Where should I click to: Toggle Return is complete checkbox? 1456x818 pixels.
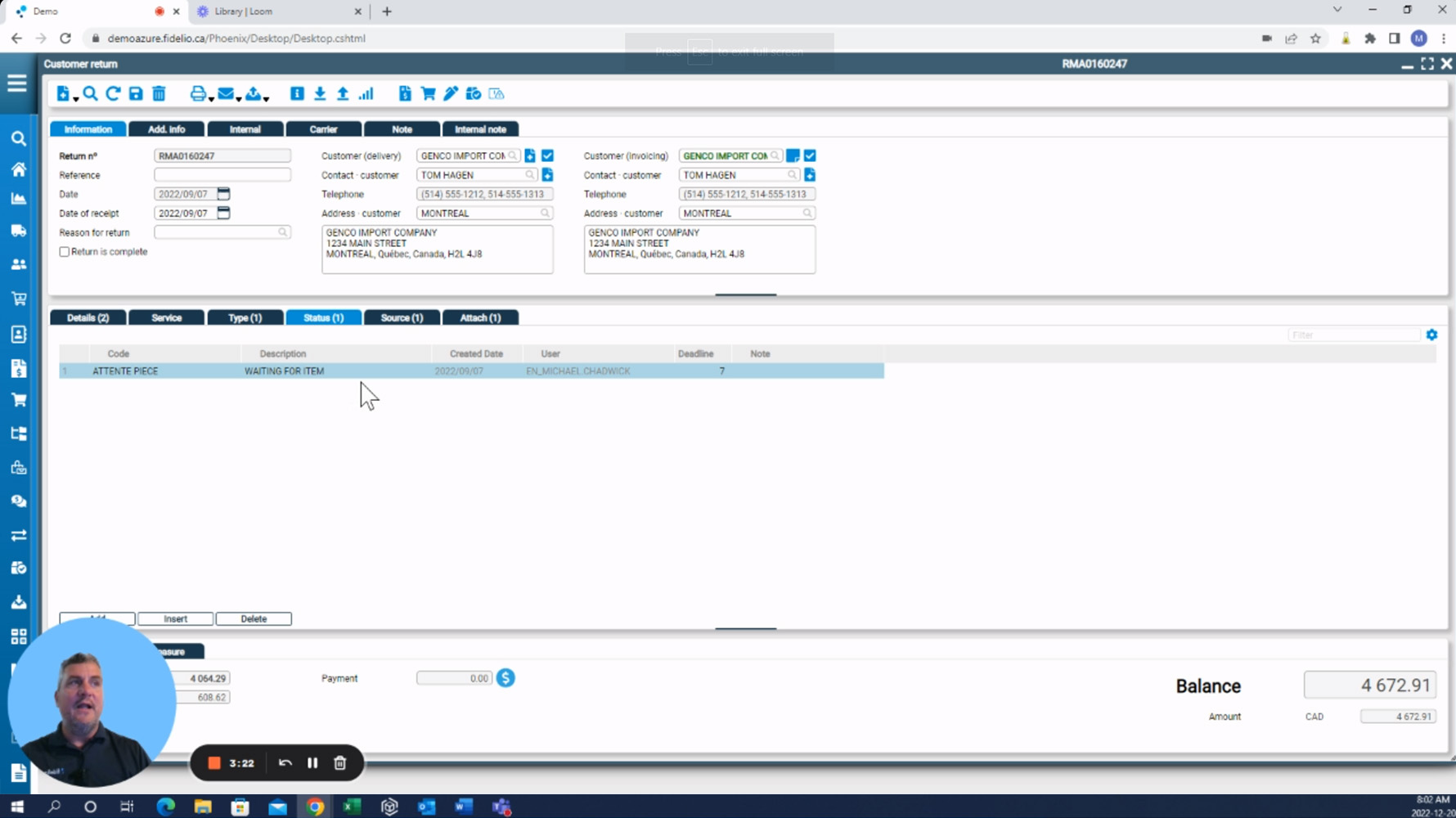click(64, 252)
